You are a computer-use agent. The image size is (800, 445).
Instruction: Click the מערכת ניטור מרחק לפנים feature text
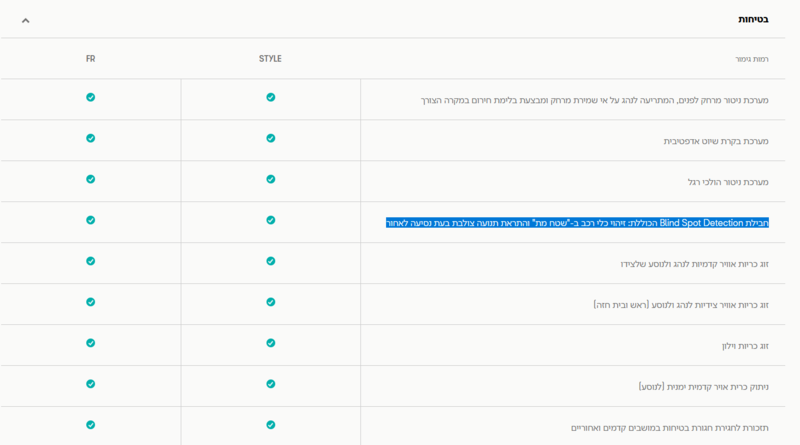click(x=594, y=101)
